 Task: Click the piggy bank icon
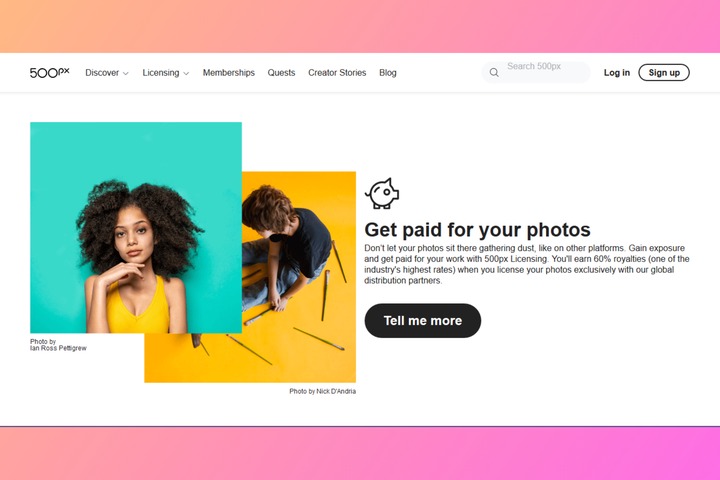coord(382,193)
